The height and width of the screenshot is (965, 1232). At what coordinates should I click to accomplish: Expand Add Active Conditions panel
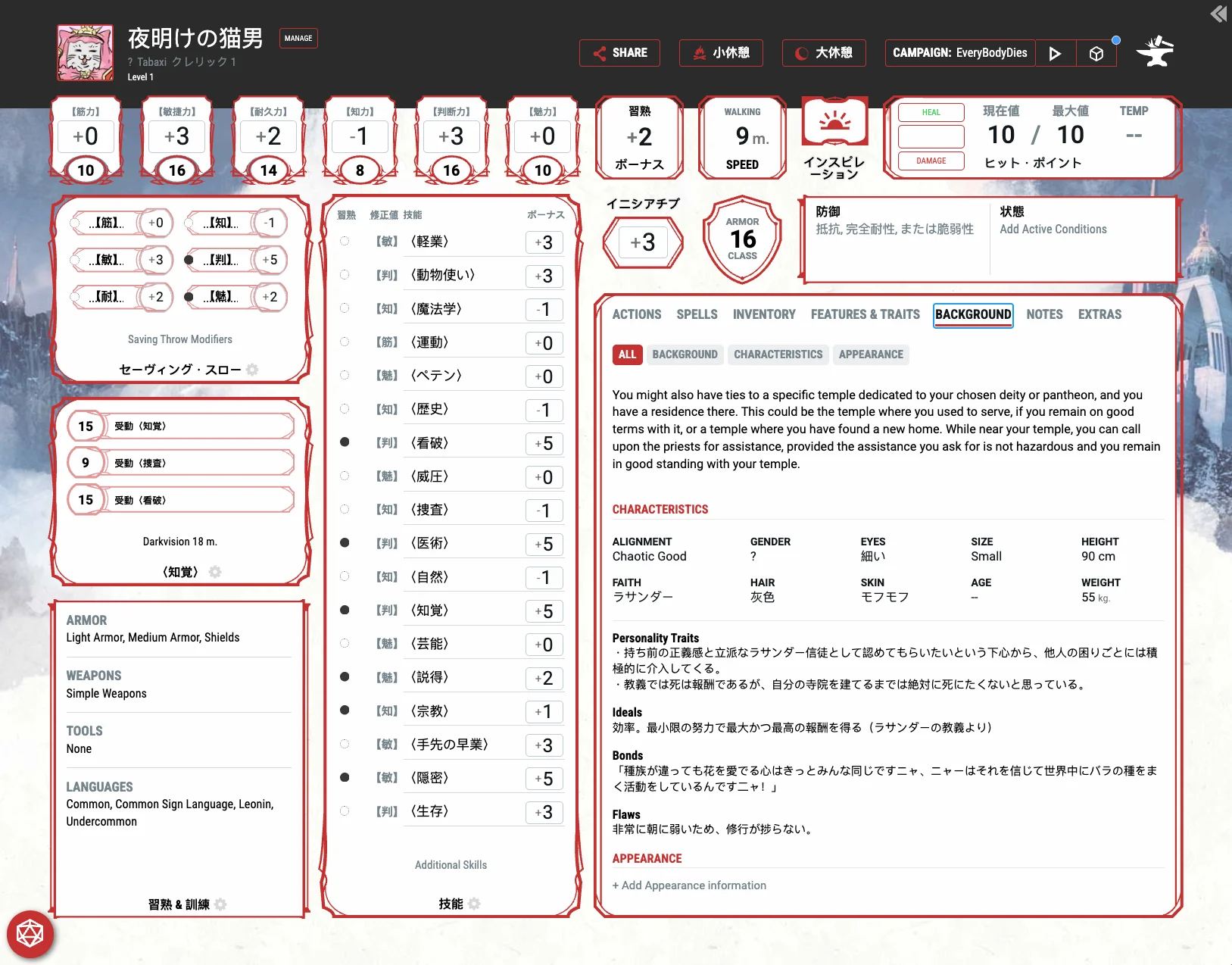tap(1053, 230)
